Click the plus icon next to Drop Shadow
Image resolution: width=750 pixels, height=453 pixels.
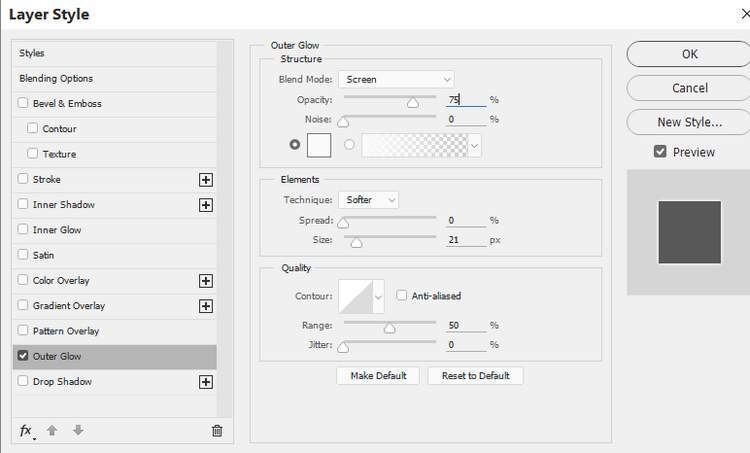click(x=206, y=382)
